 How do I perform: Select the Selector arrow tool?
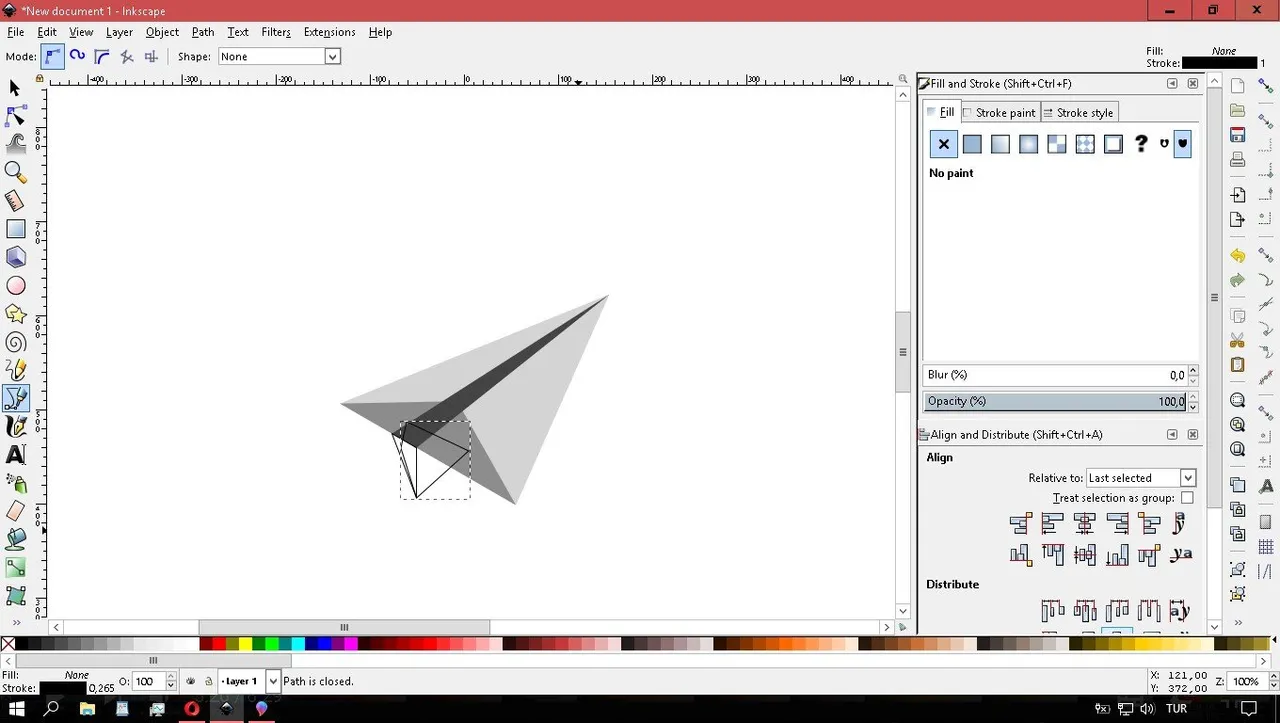point(15,88)
